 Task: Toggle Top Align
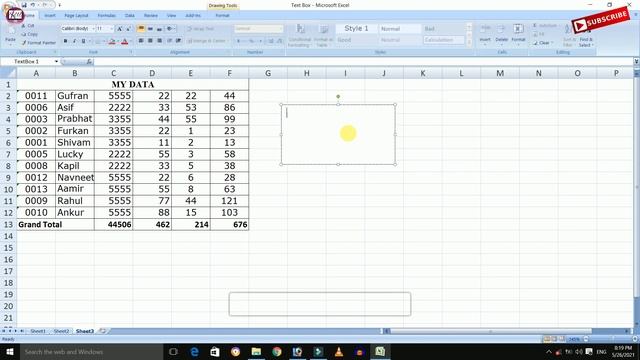(141, 29)
